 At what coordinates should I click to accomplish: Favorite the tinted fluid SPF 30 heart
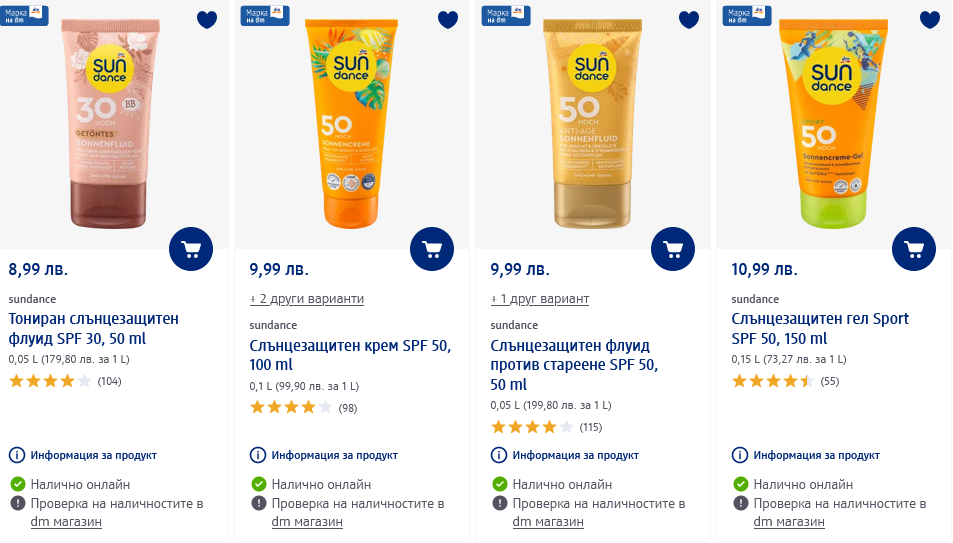(207, 20)
